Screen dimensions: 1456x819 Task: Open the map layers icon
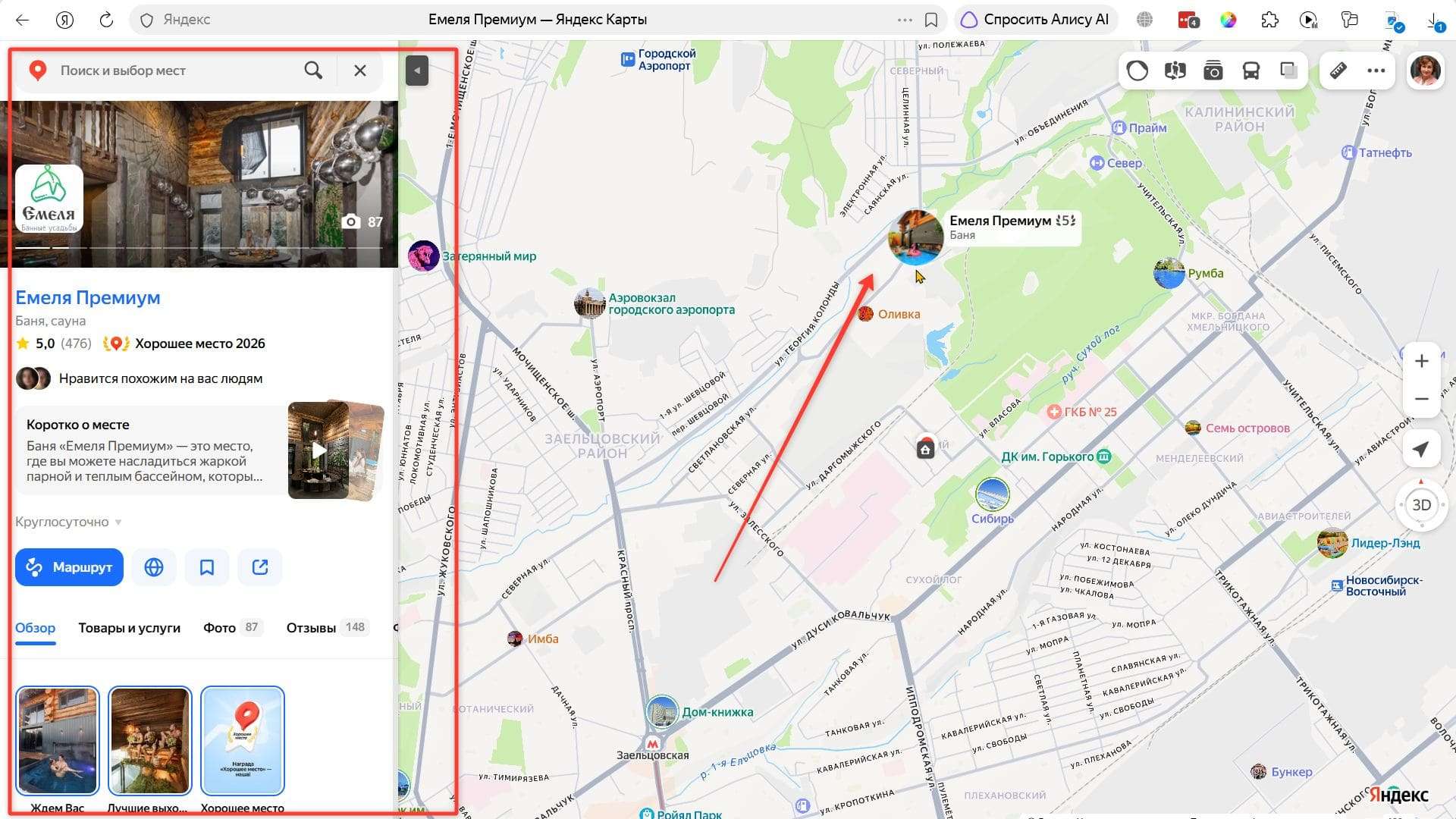1288,71
